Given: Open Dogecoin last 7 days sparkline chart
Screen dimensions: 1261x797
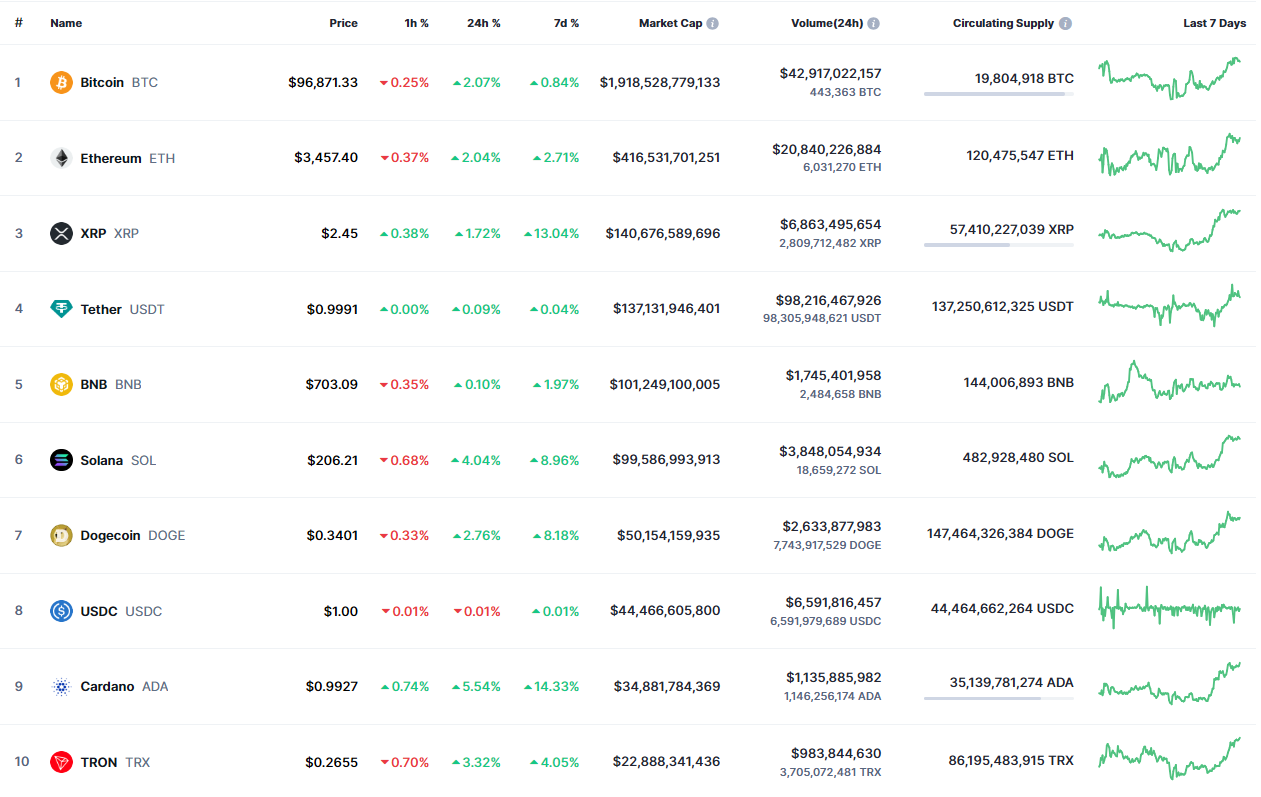Looking at the screenshot, I should click(x=1170, y=532).
